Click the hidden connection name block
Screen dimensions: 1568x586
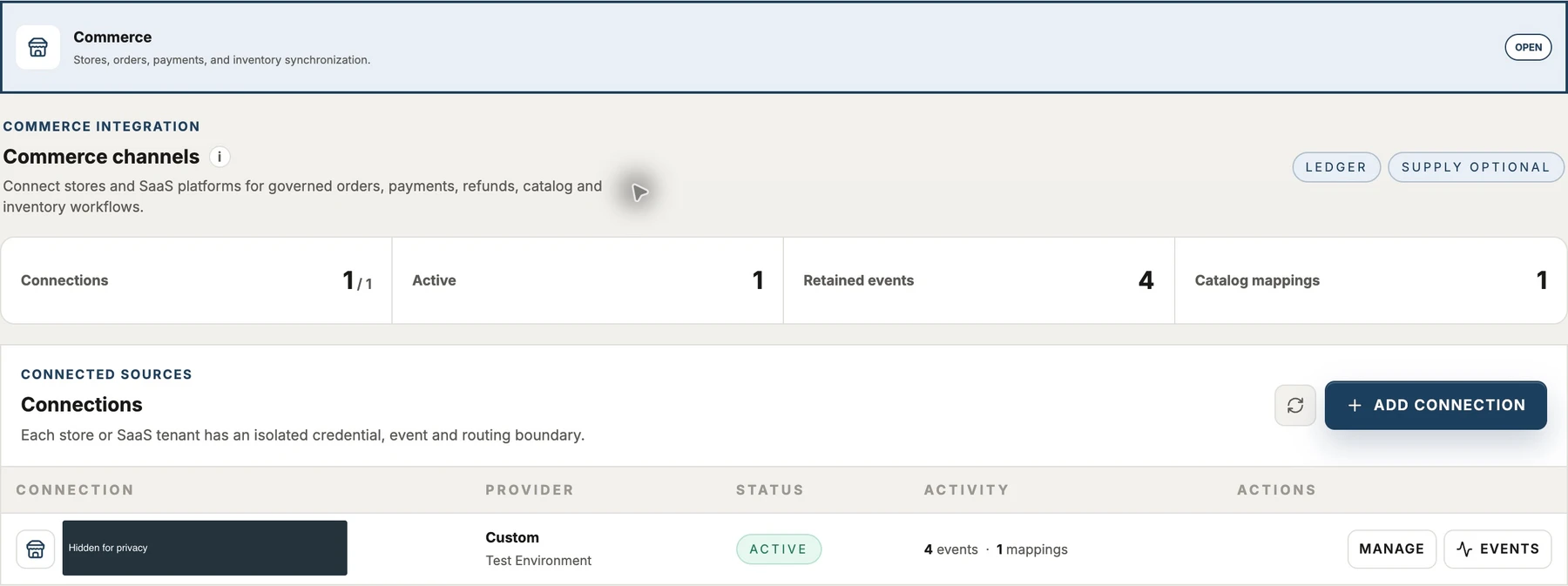pos(205,548)
